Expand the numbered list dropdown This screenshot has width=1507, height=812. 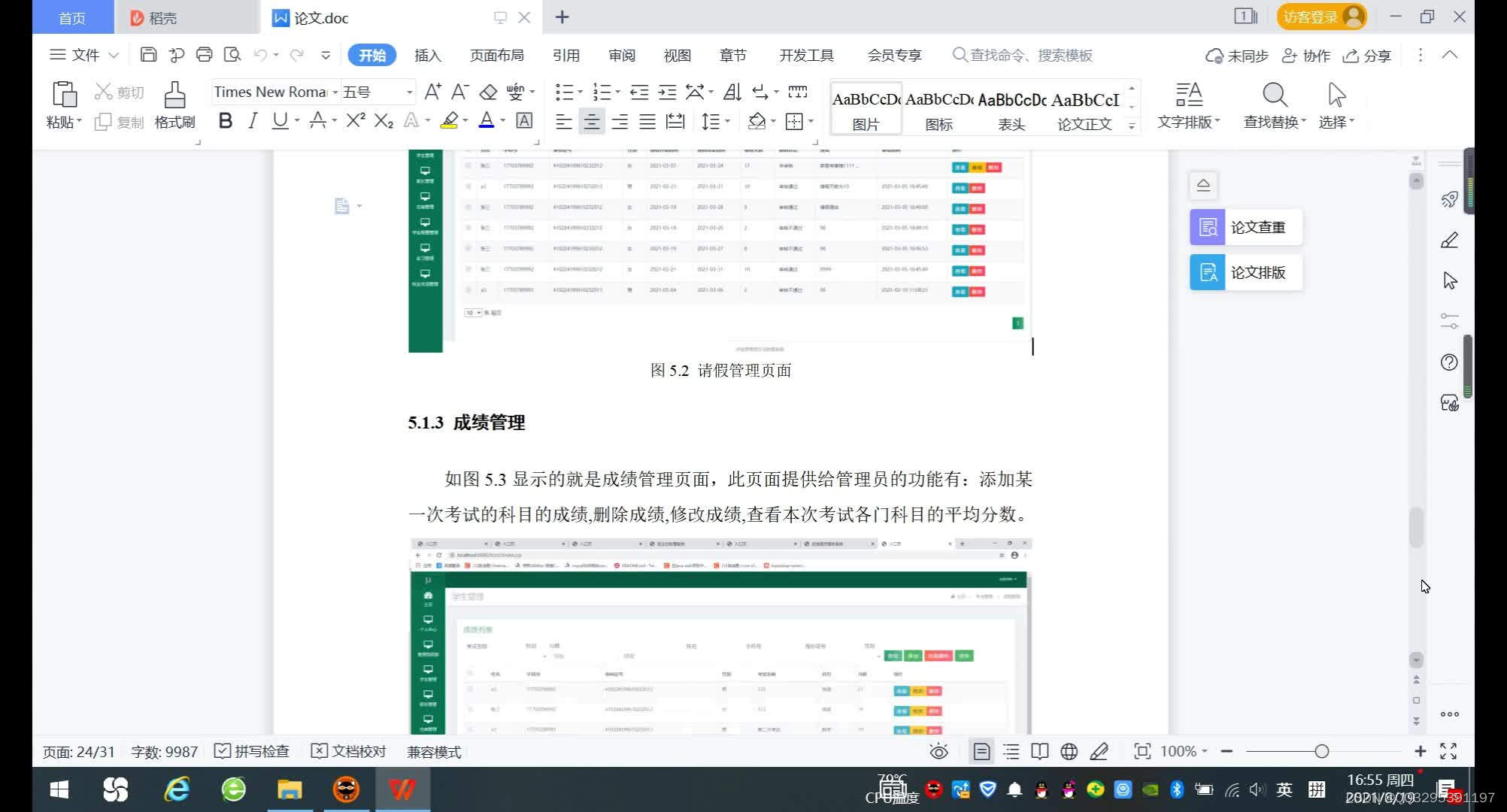point(617,92)
